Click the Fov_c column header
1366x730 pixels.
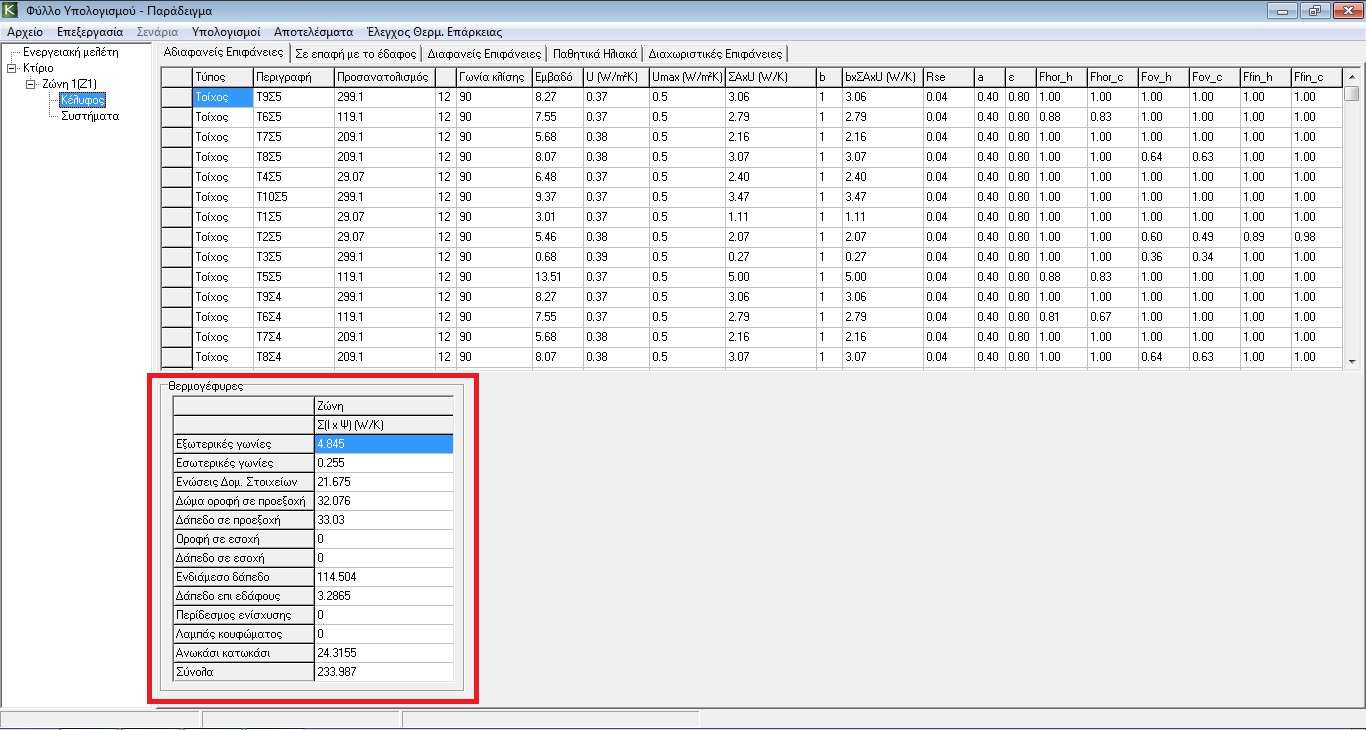click(x=1215, y=77)
